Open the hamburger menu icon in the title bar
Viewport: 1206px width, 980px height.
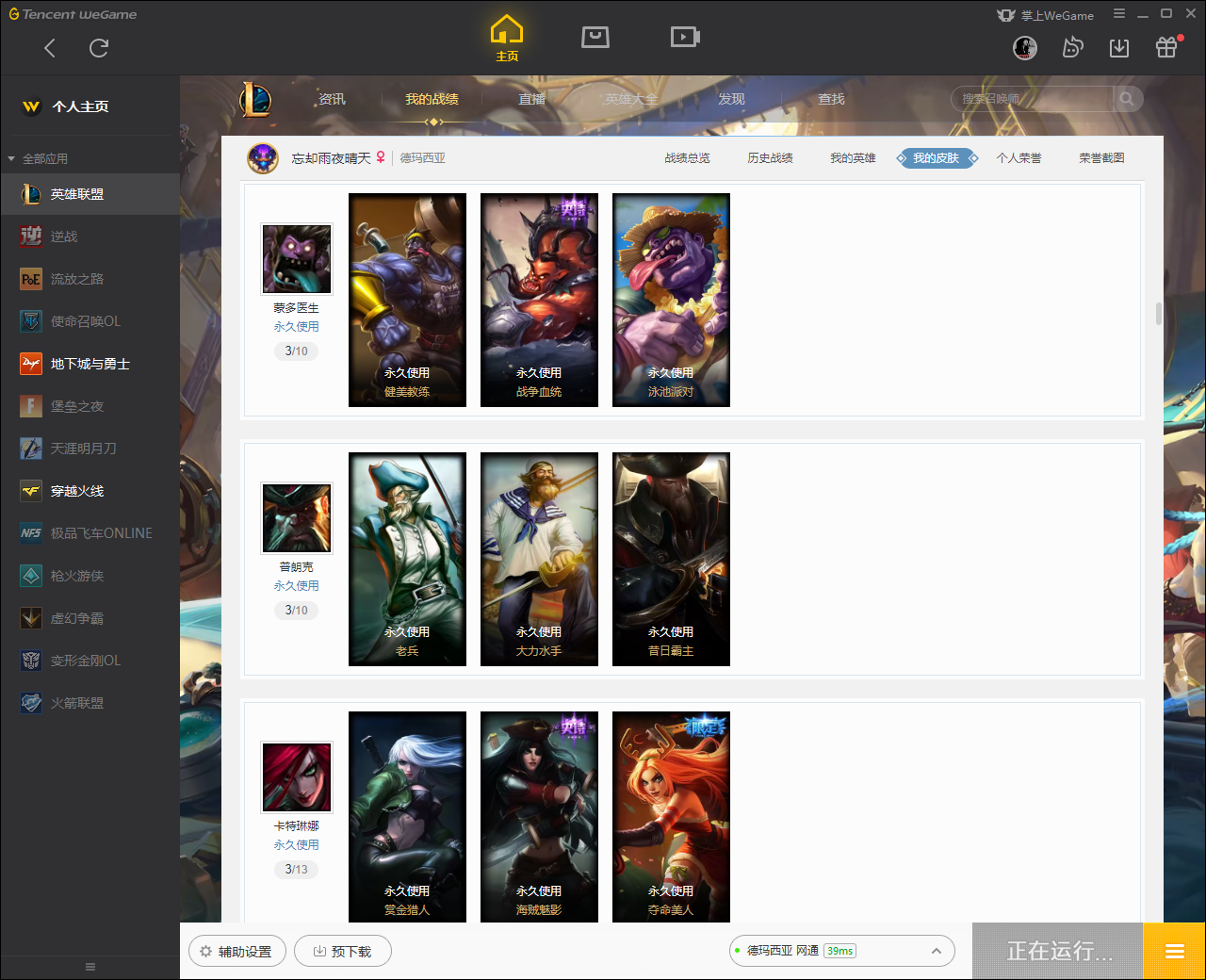1119,14
